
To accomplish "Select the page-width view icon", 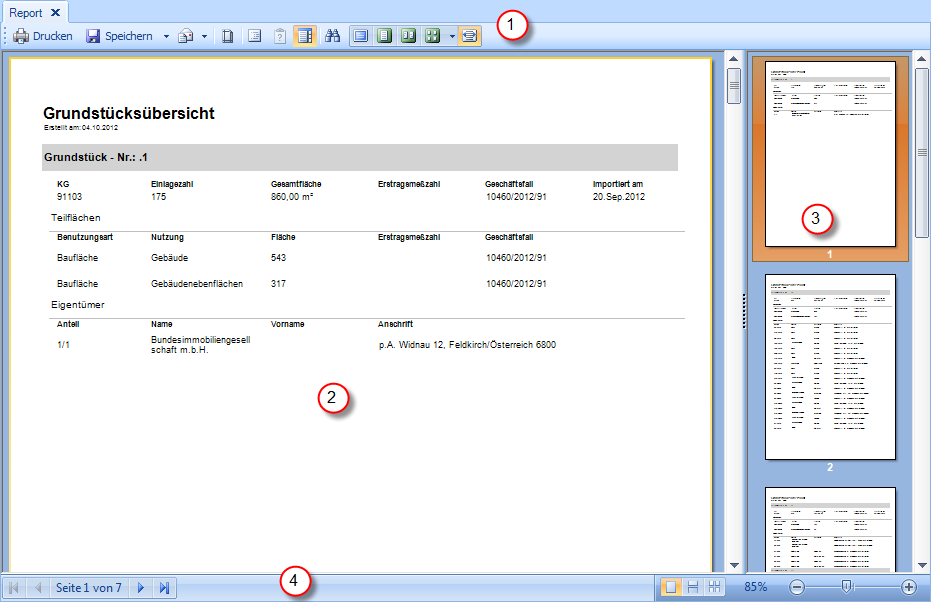I will tap(360, 36).
